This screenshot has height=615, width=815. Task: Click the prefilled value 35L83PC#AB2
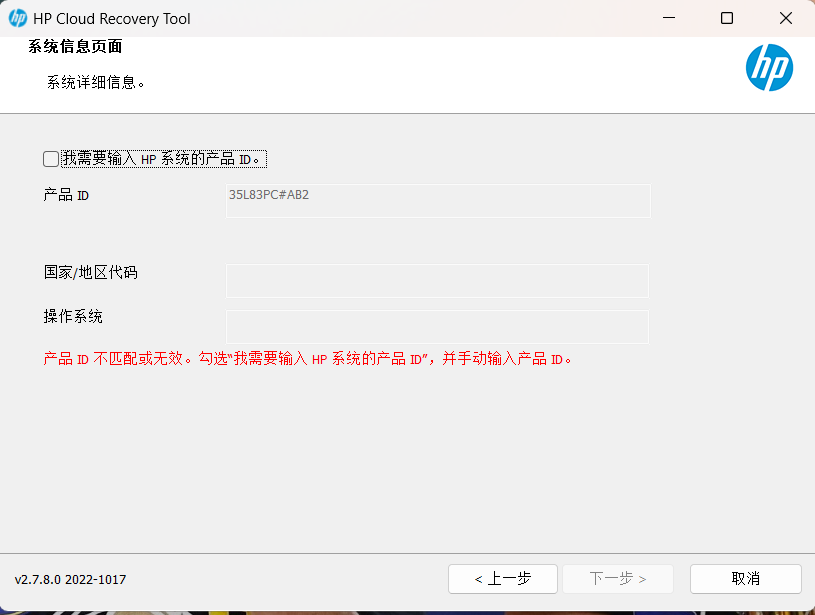(x=268, y=195)
